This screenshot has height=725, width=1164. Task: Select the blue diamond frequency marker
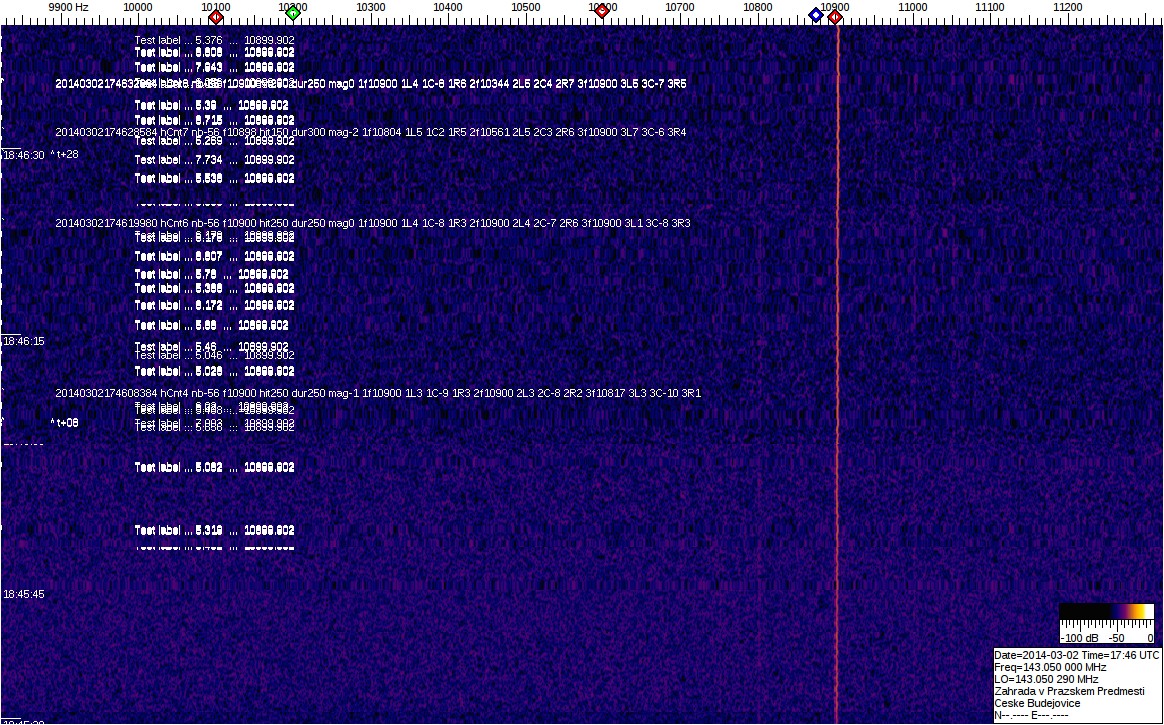pyautogui.click(x=816, y=15)
